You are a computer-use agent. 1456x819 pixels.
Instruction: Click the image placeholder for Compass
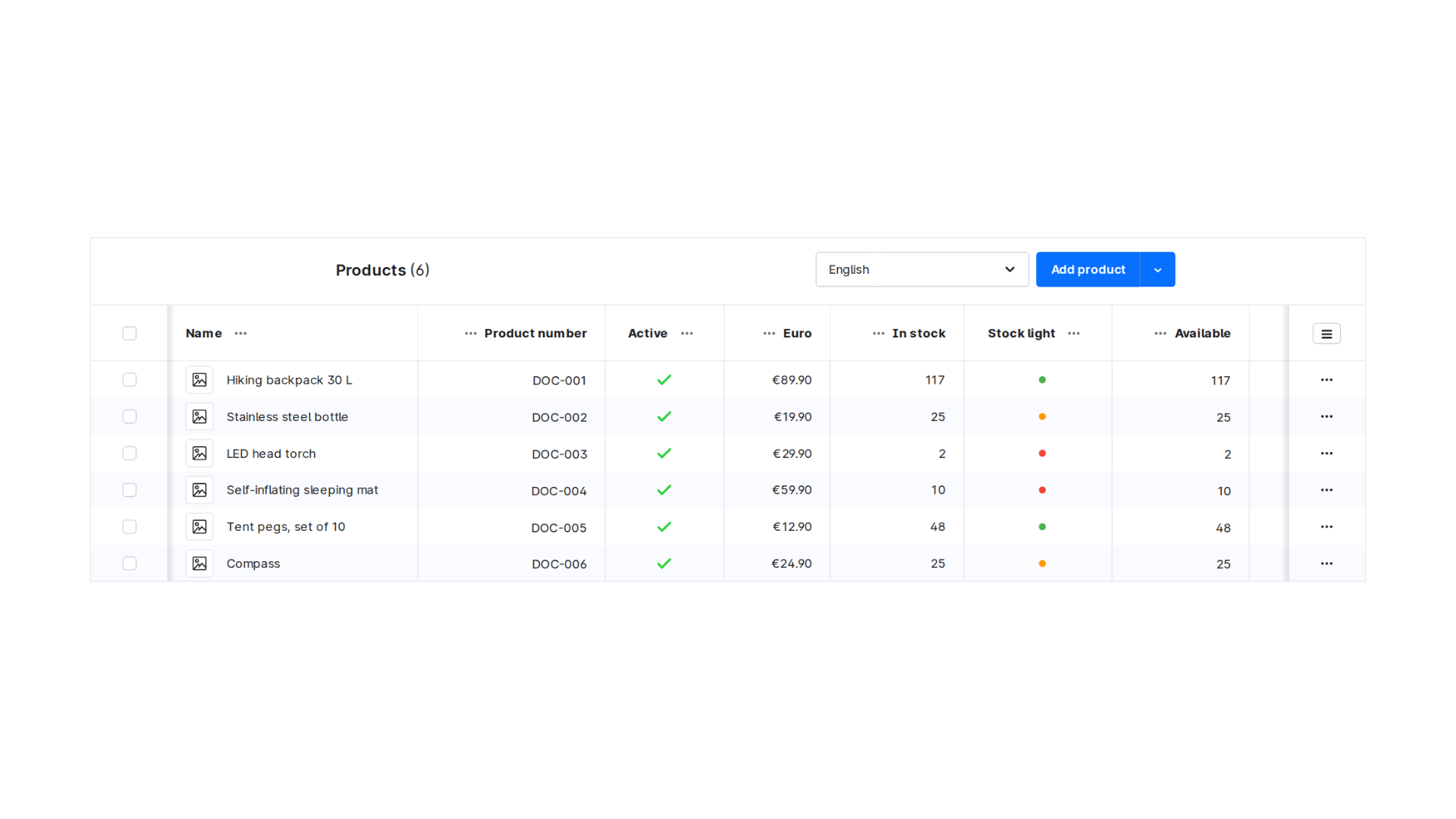tap(199, 563)
